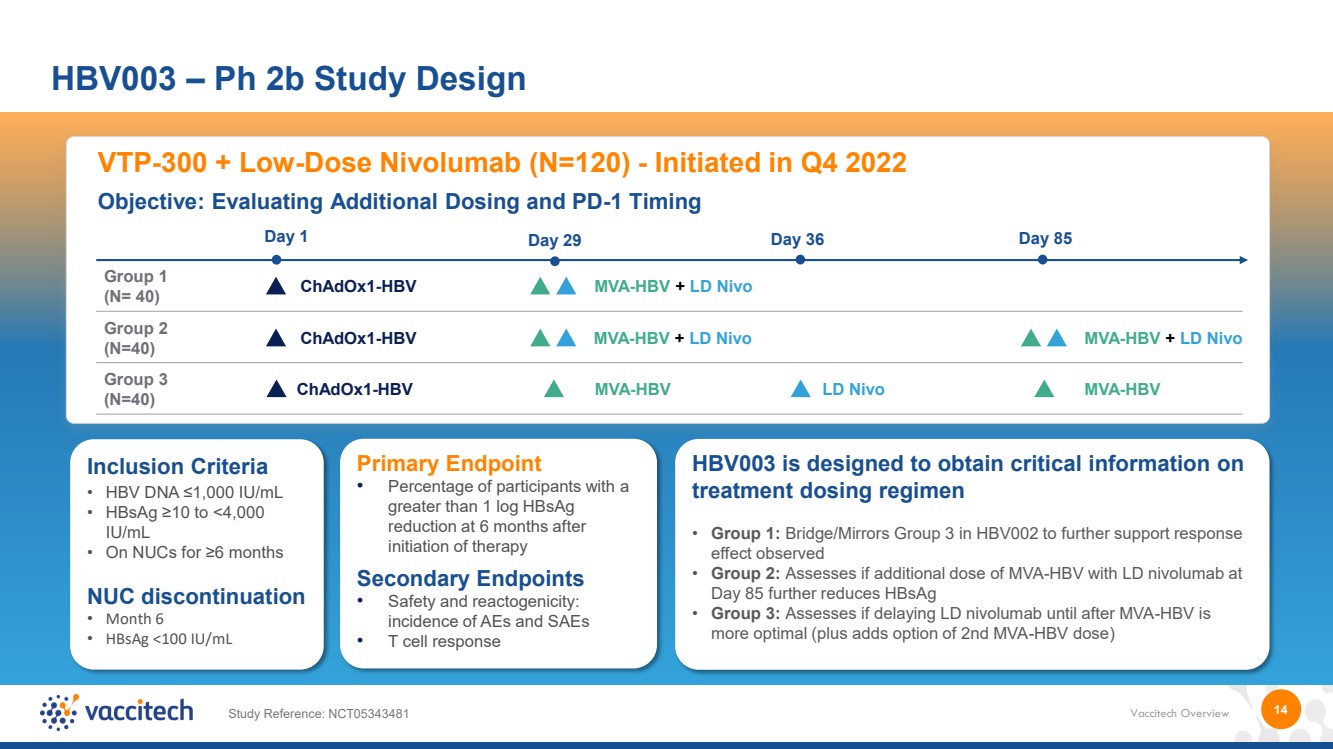1333x749 pixels.
Task: Click the Inclusion Criteria heading
Action: (178, 467)
